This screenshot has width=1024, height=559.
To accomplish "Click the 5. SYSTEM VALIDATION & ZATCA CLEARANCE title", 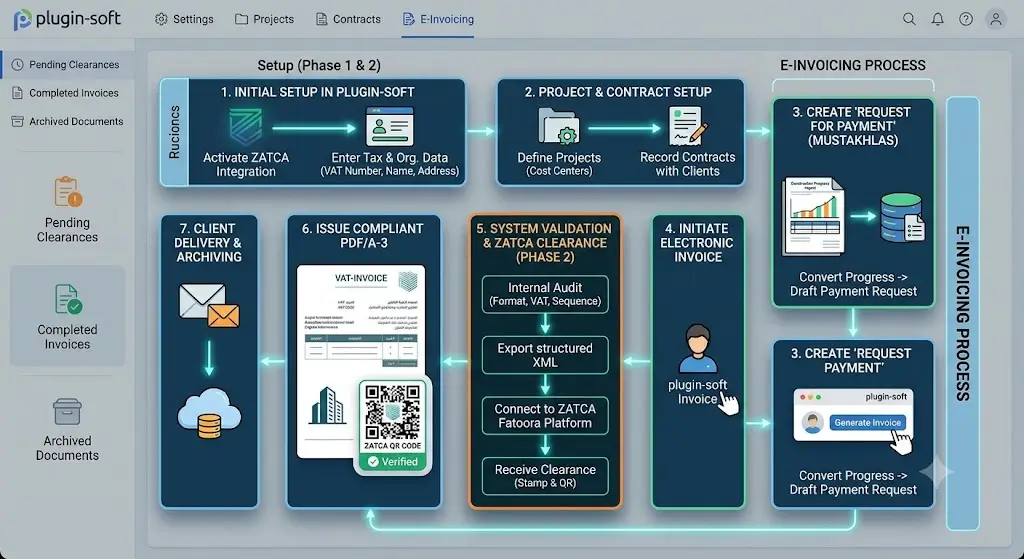I will [x=544, y=243].
